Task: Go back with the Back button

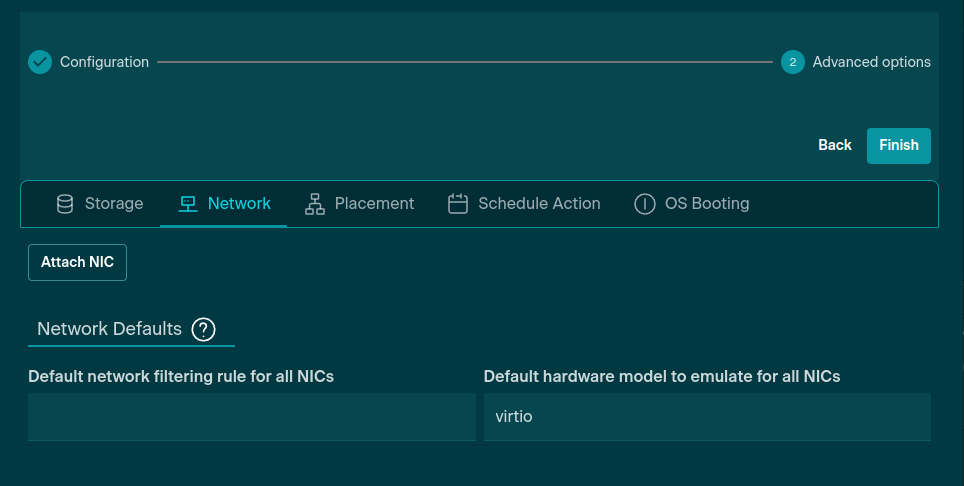Action: [834, 145]
